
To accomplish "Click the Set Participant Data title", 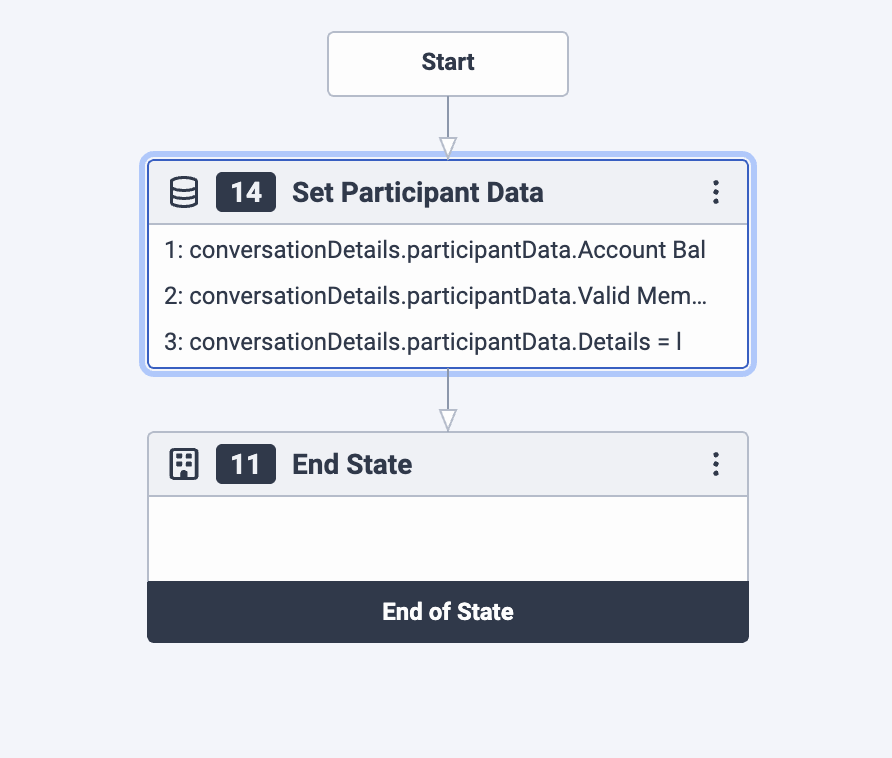I will click(417, 192).
